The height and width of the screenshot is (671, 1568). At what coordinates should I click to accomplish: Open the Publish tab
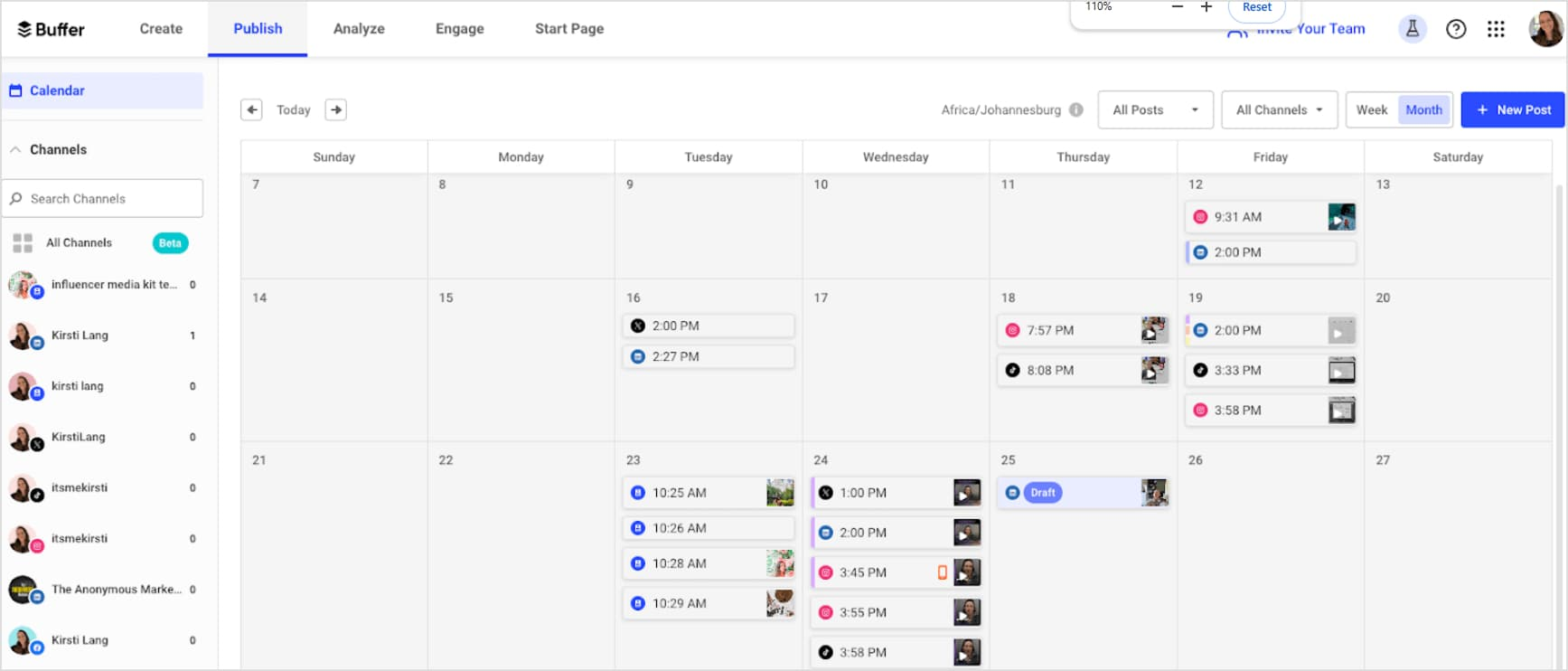[258, 29]
